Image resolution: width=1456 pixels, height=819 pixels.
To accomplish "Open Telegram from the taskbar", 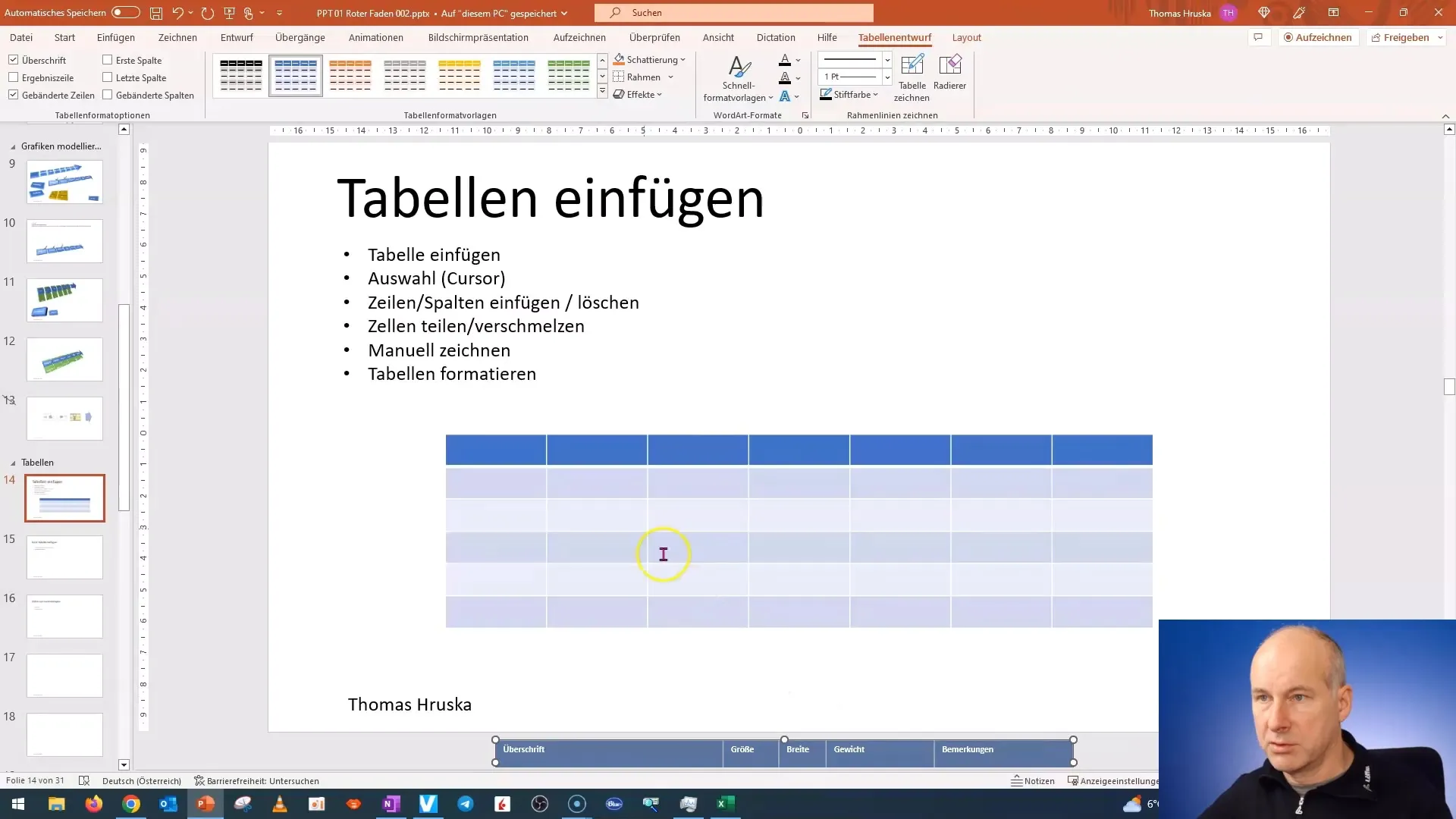I will tap(466, 804).
